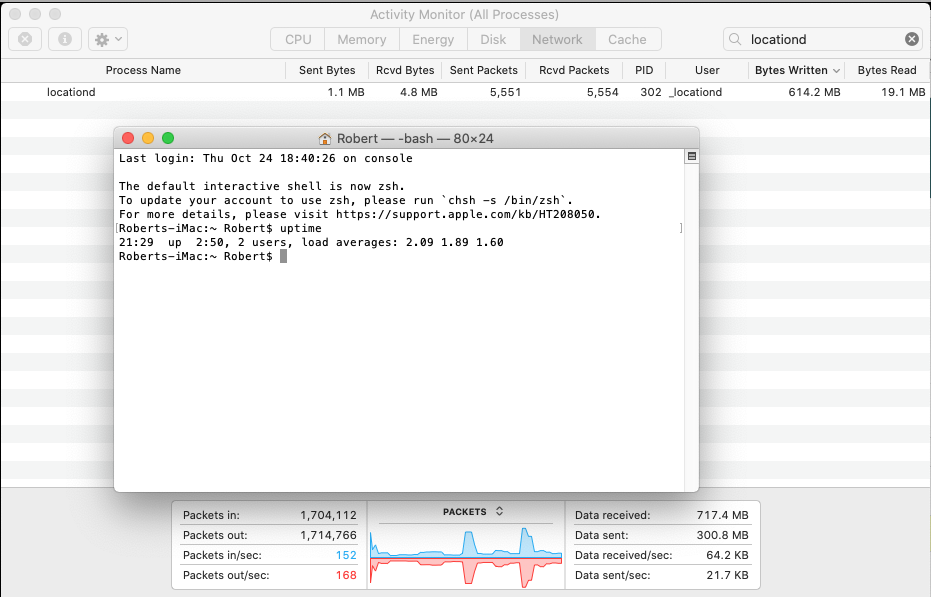Click the Packets out/sec value 168
This screenshot has width=931, height=597.
click(346, 575)
